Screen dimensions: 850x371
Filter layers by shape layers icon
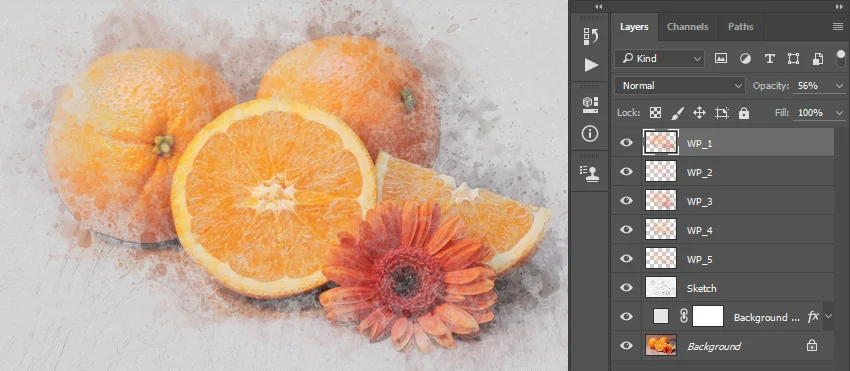click(x=793, y=59)
